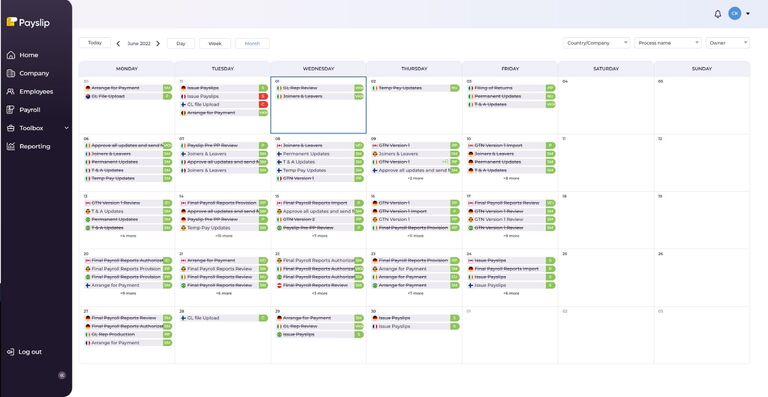The width and height of the screenshot is (768, 397).
Task: Collapse the sidebar with the round arrow button
Action: coord(62,375)
